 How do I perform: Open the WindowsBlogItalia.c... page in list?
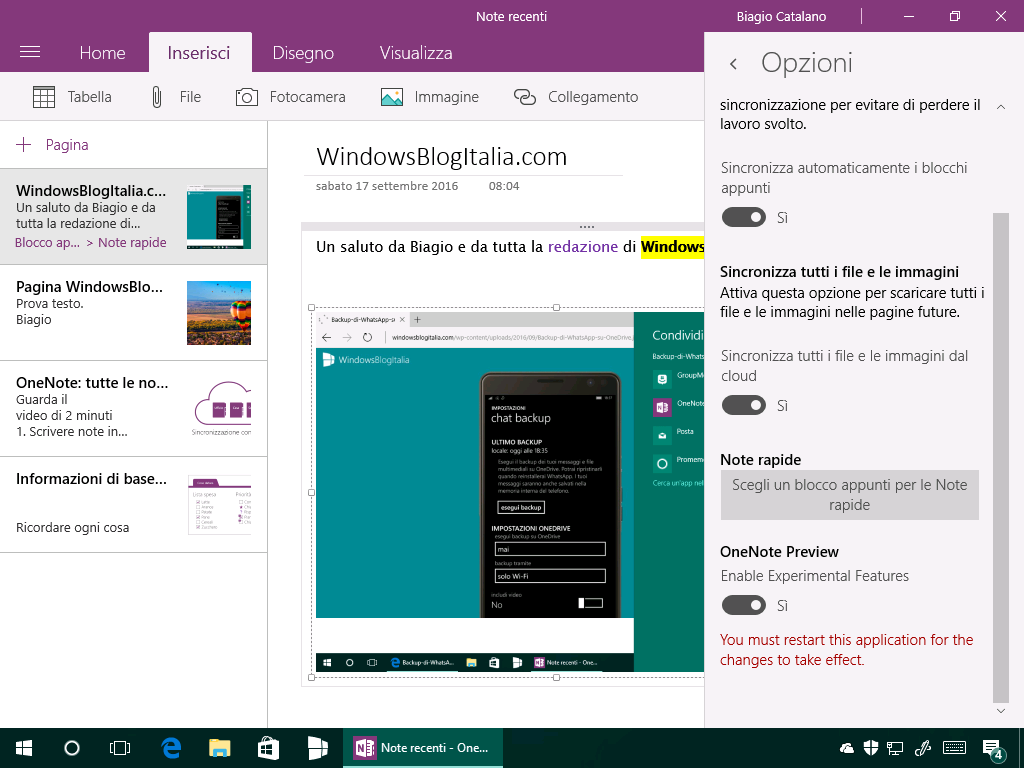(133, 217)
